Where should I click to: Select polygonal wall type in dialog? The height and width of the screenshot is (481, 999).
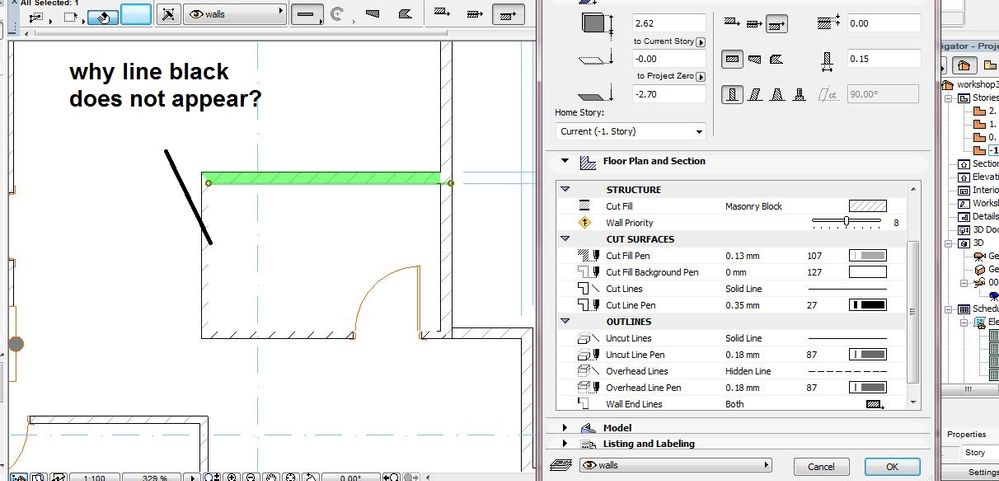(x=776, y=59)
